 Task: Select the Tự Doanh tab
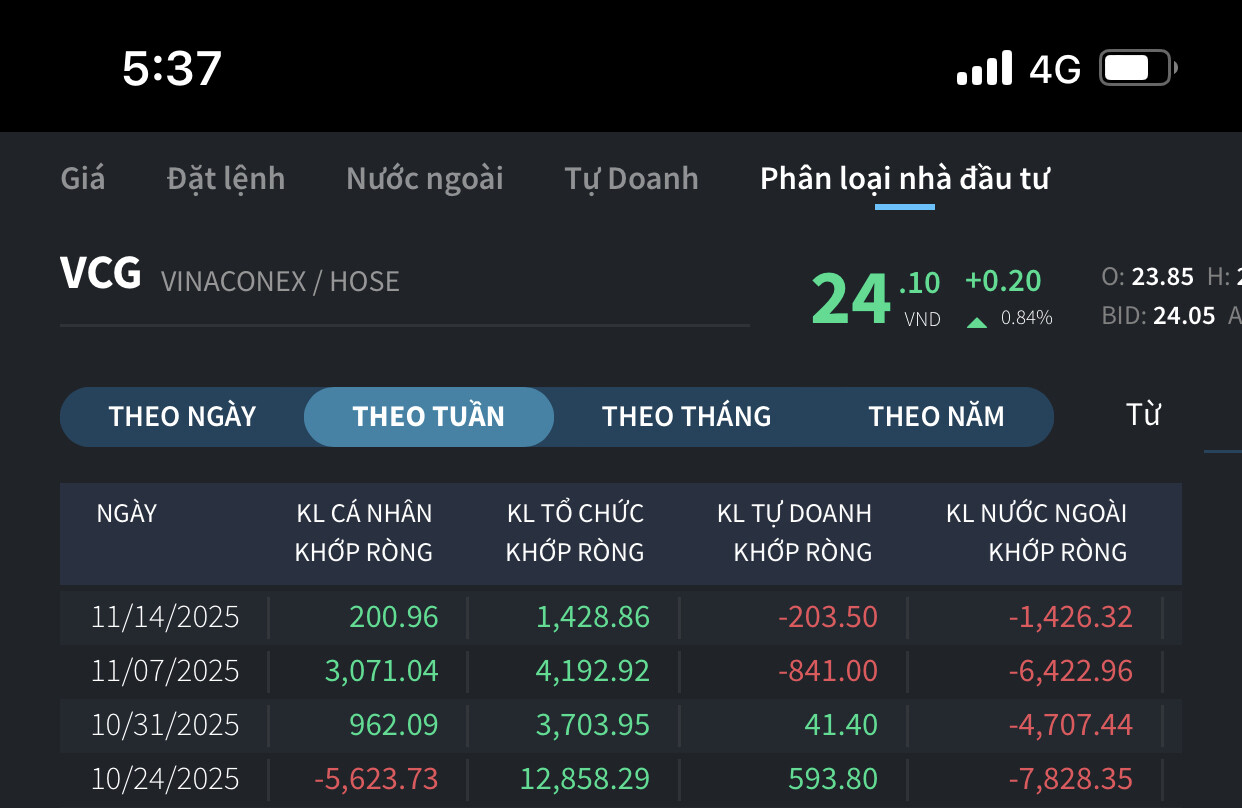631,179
